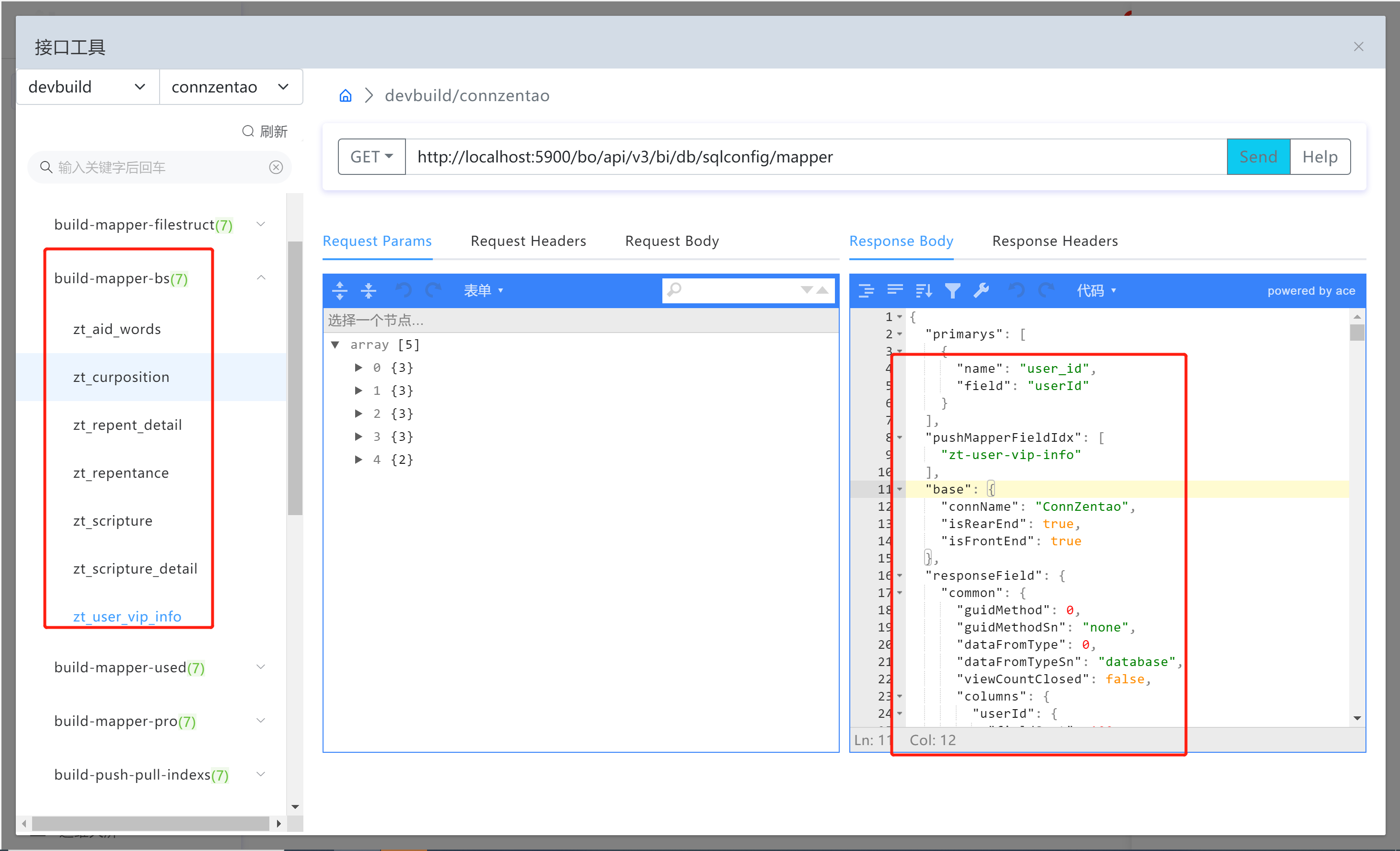Expand the build-push-pull-indexs group
The width and height of the screenshot is (1400, 851).
point(261,774)
